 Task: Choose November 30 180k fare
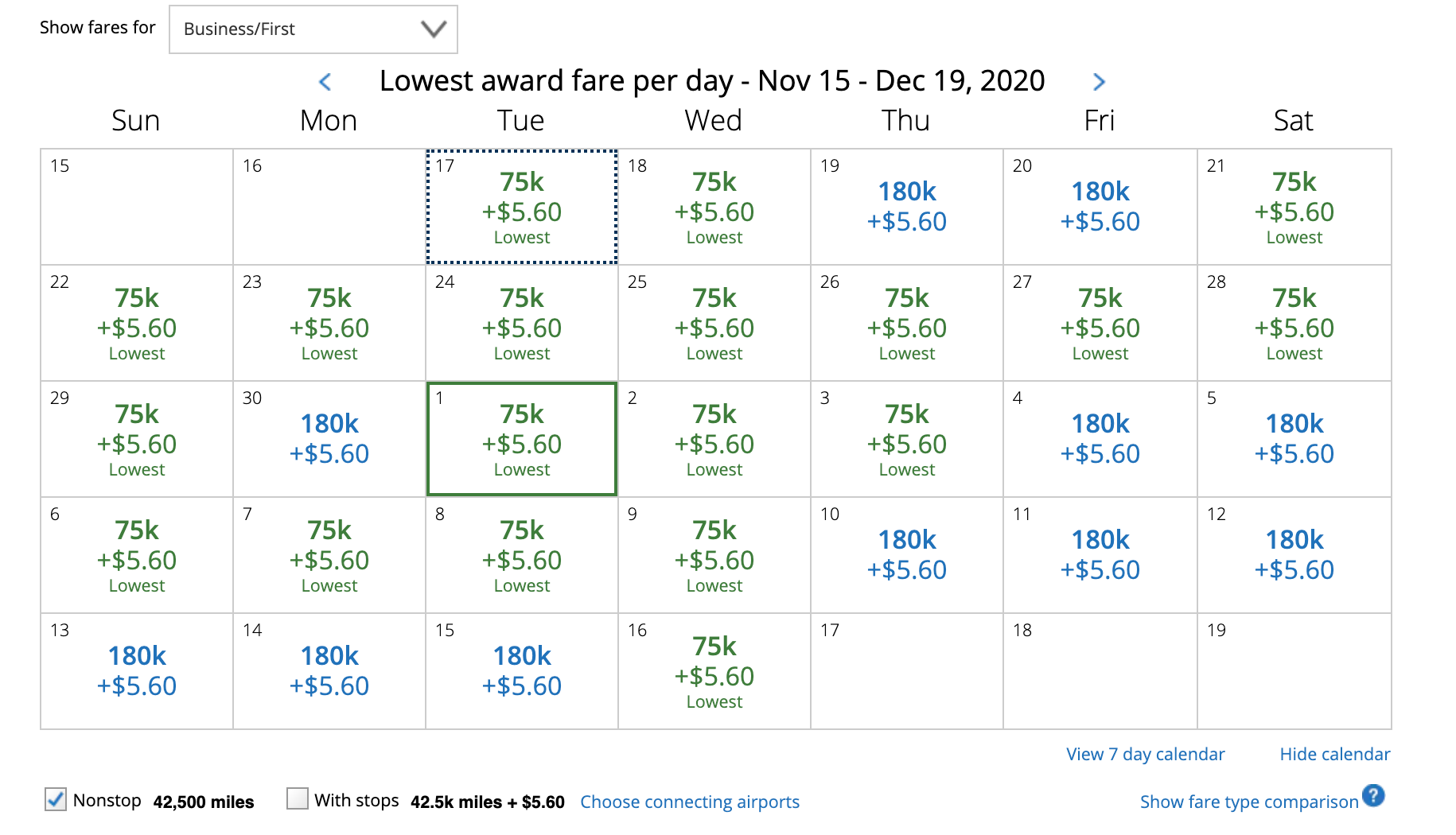329,439
